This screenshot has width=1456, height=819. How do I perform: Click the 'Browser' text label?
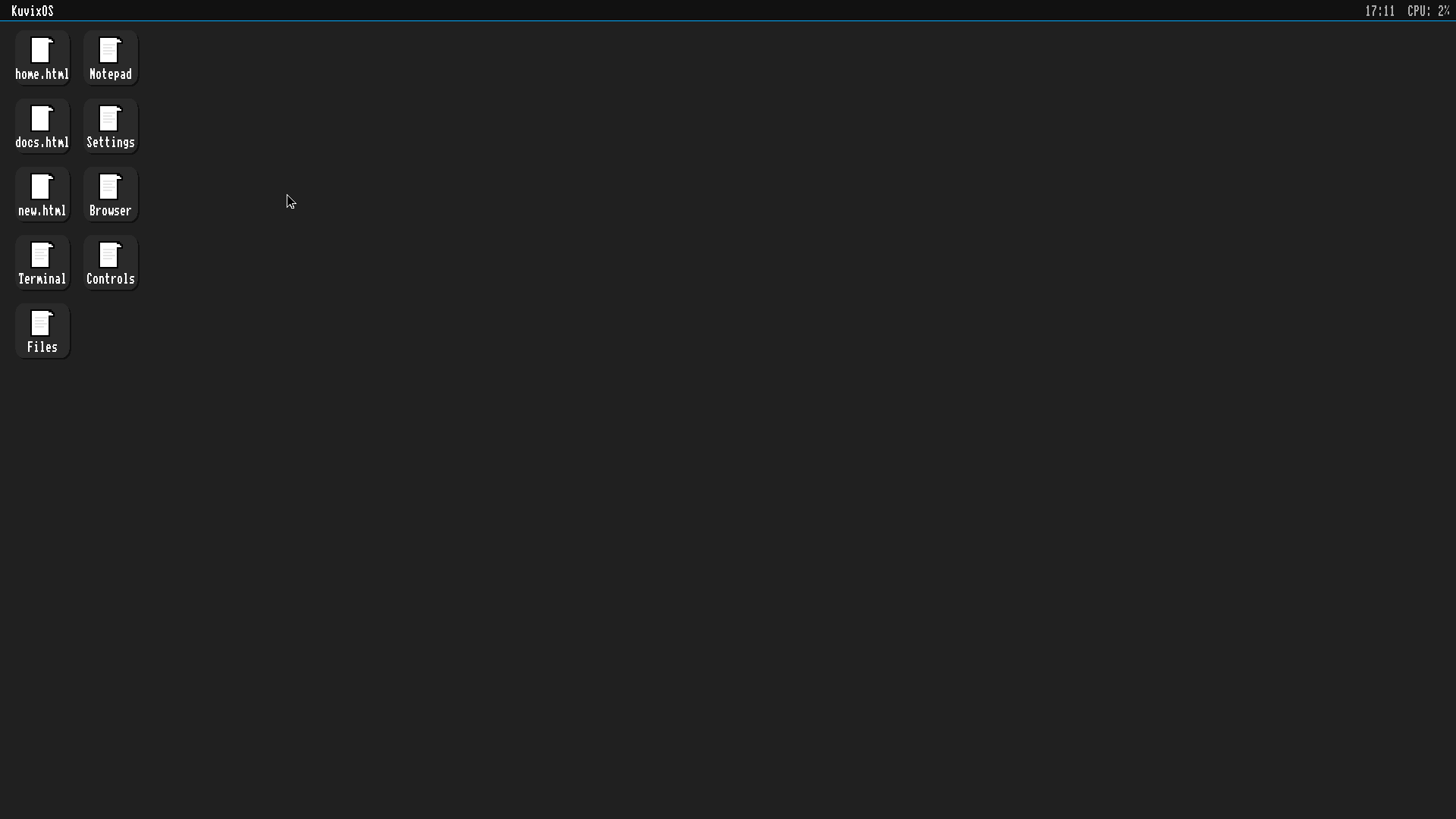(x=111, y=211)
